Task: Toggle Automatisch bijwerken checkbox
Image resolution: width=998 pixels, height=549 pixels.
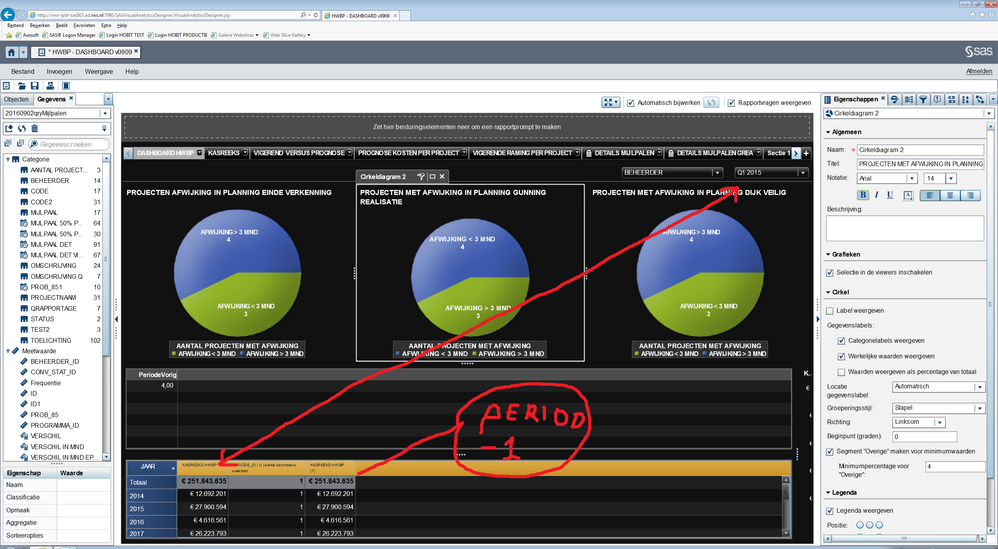Action: [x=631, y=103]
